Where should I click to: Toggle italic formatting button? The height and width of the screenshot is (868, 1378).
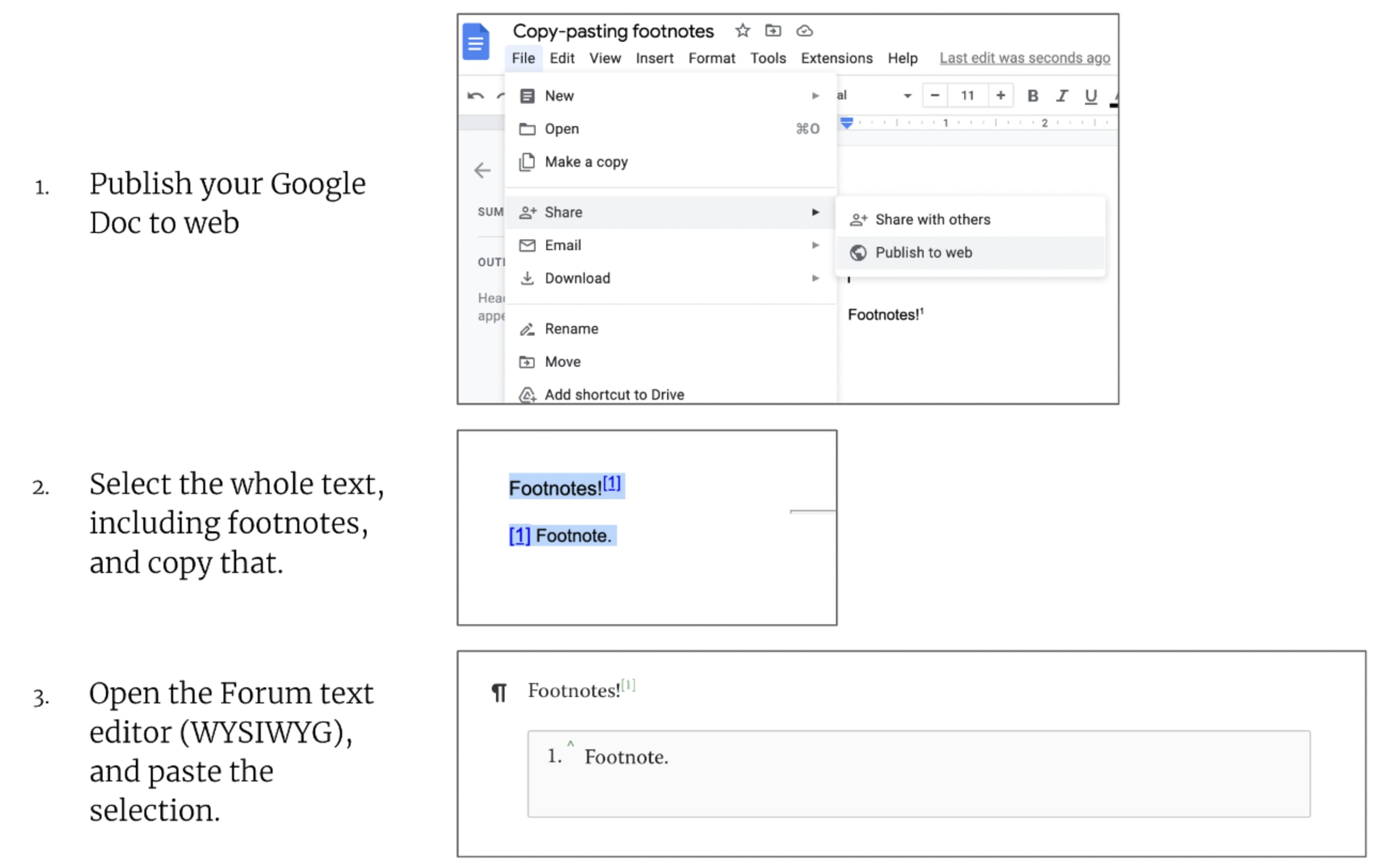pyautogui.click(x=1062, y=96)
